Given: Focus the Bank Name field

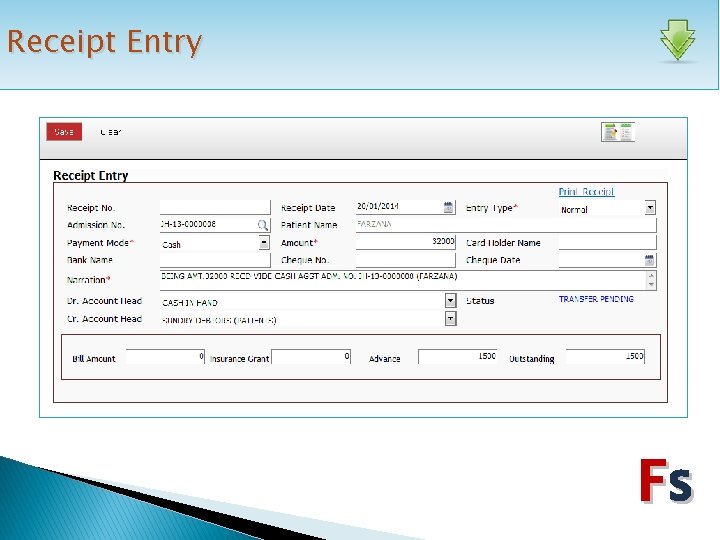Looking at the screenshot, I should pyautogui.click(x=215, y=260).
